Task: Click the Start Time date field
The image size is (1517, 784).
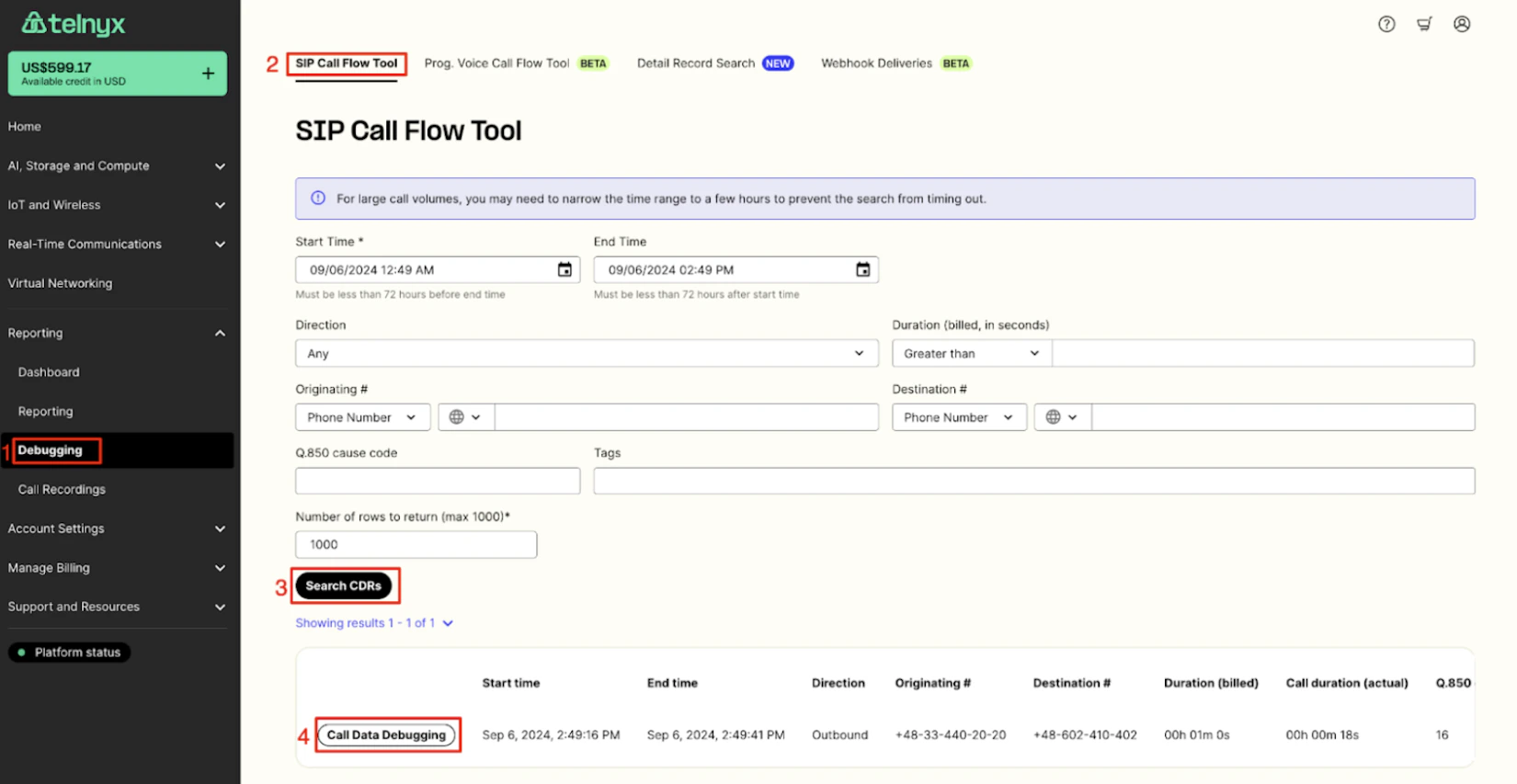Action: [438, 269]
